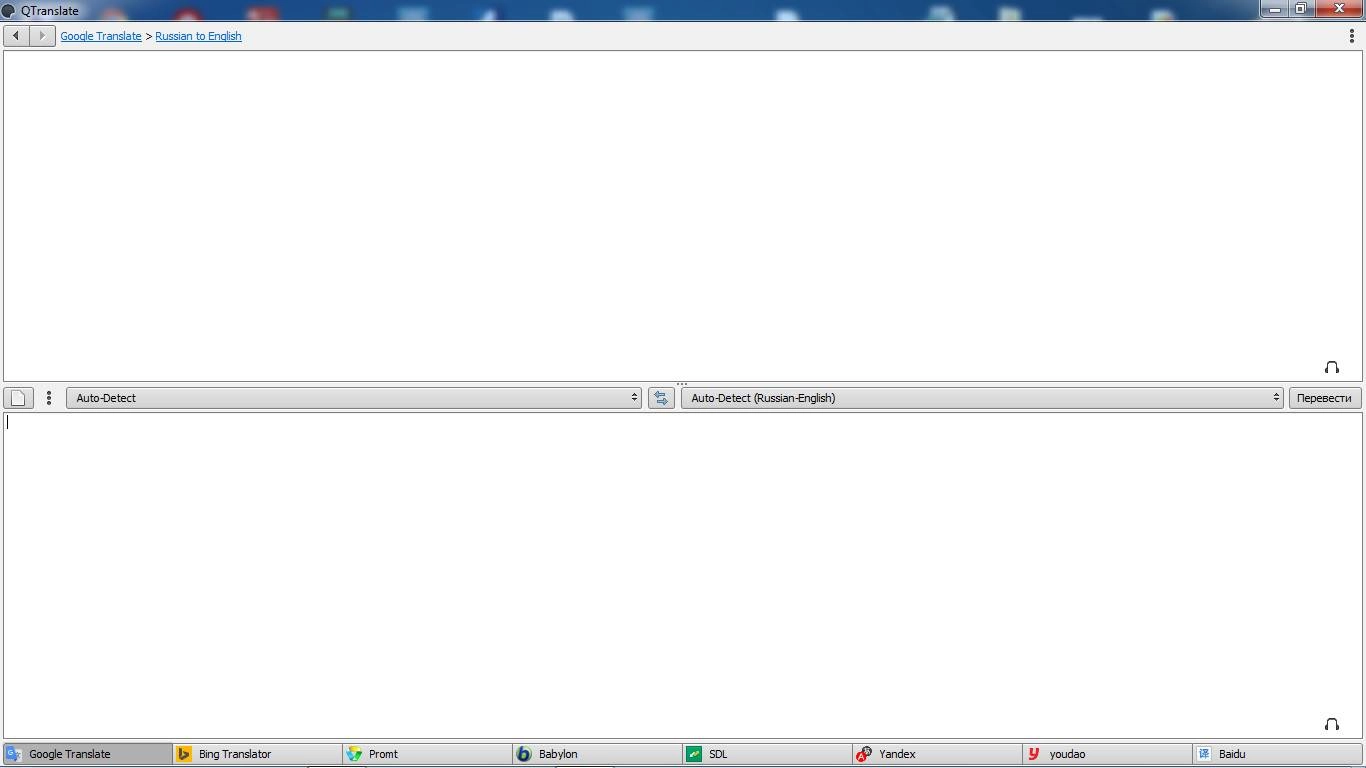Clear text with the blank page icon
Image resolution: width=1366 pixels, height=768 pixels.
click(18, 398)
